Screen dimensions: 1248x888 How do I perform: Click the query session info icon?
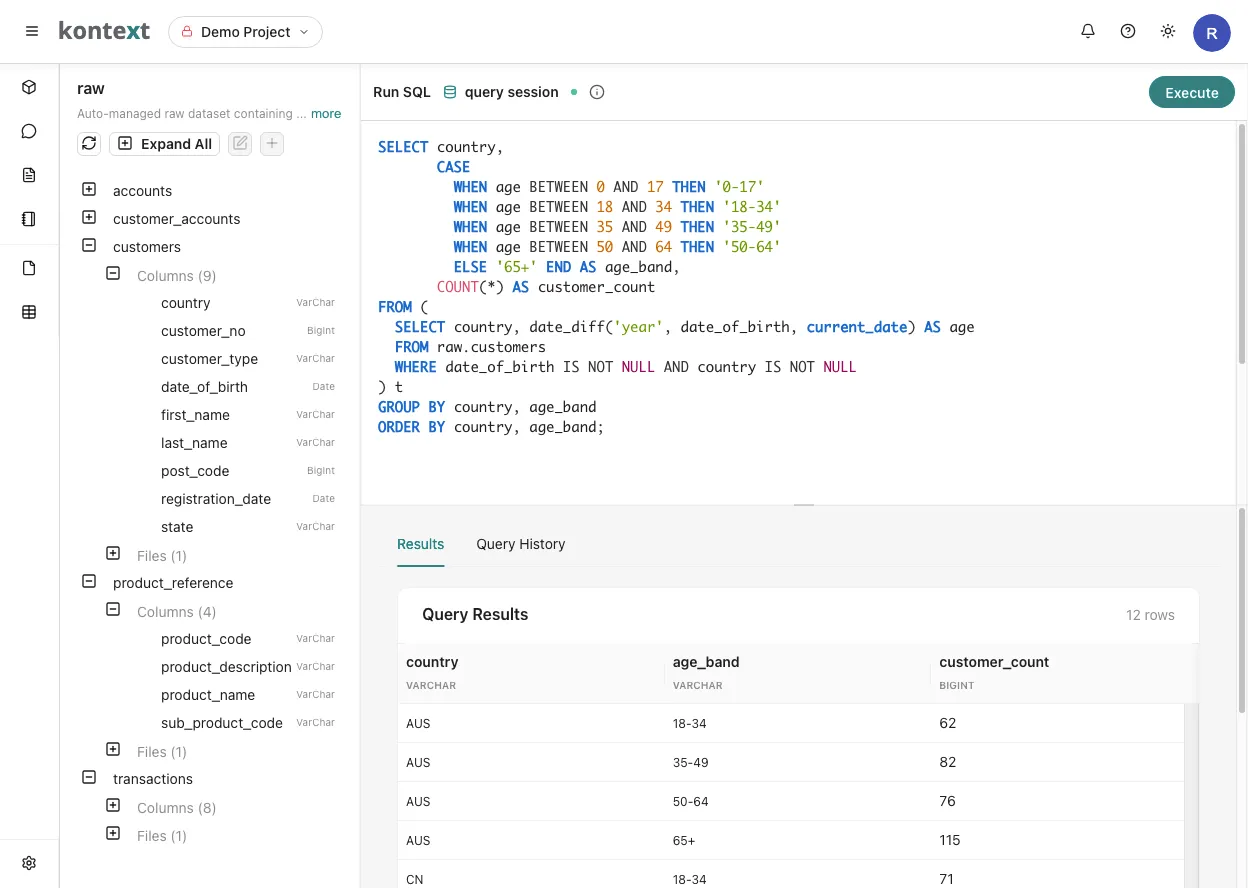pos(597,92)
